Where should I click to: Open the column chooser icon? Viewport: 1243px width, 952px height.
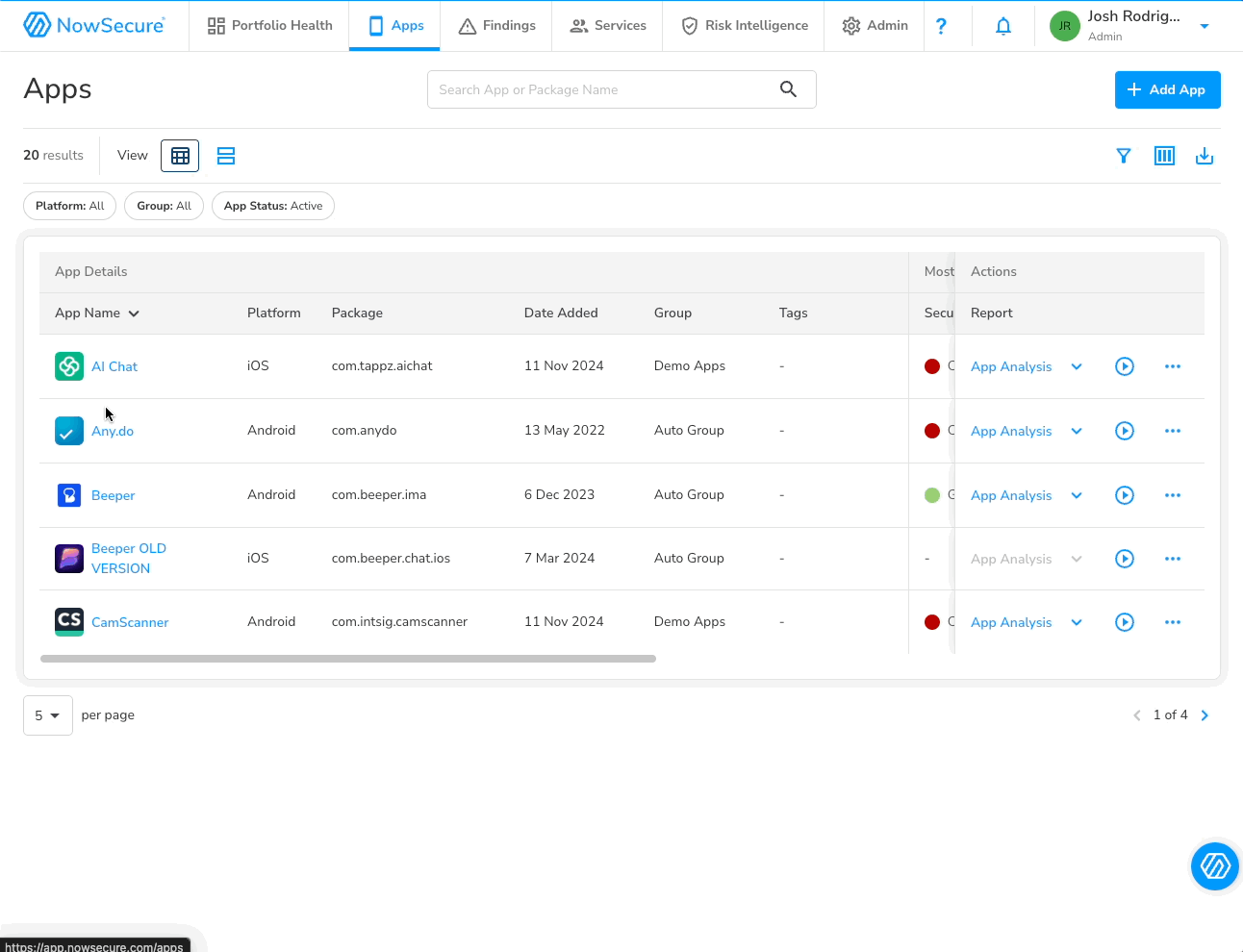click(1164, 156)
